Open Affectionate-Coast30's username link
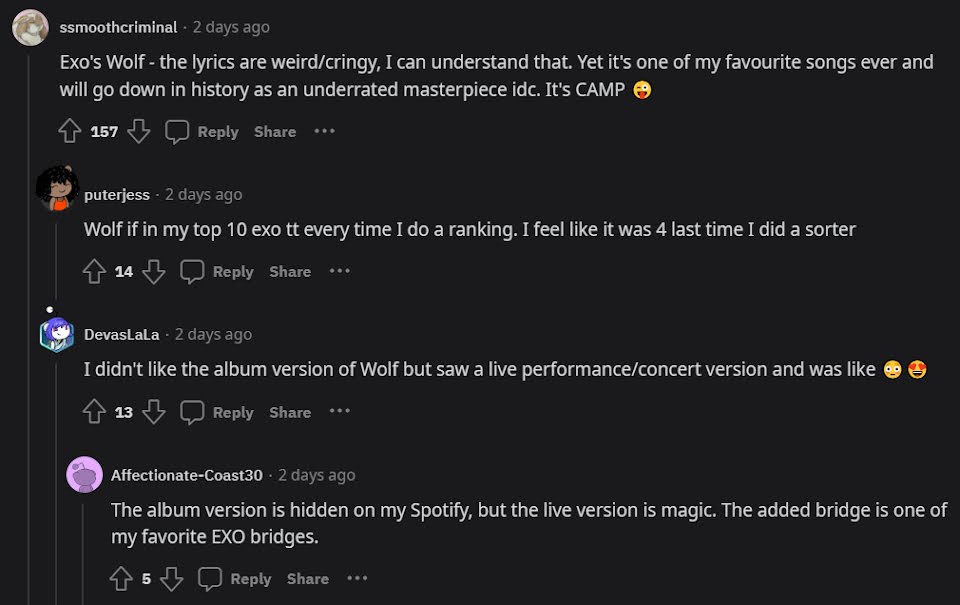This screenshot has width=960, height=605. [187, 475]
